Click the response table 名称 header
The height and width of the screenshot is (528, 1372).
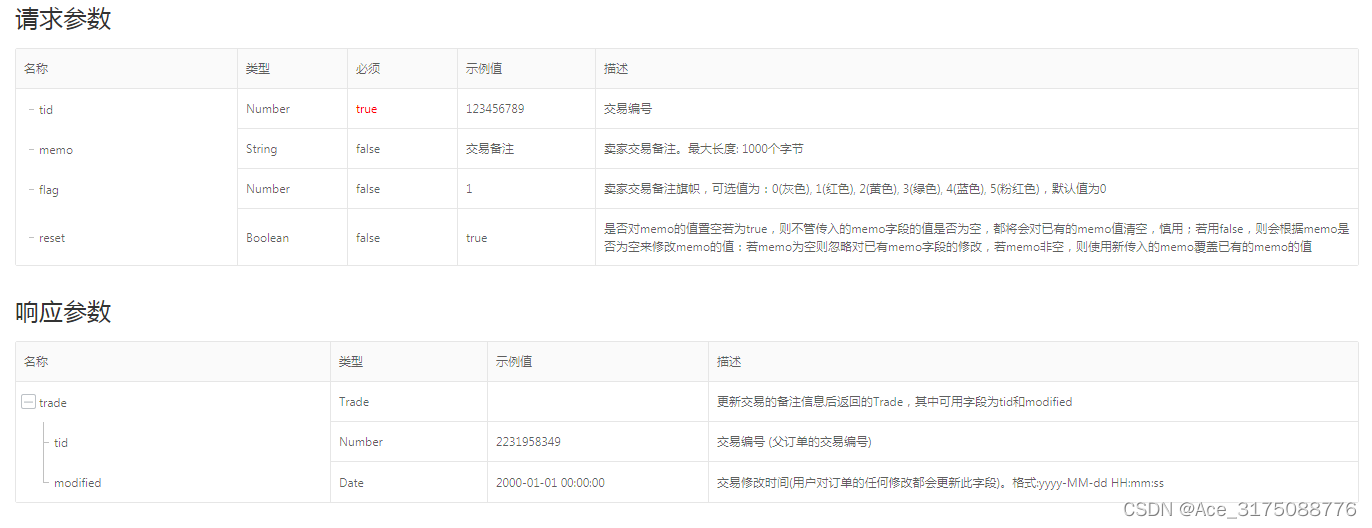pos(36,362)
